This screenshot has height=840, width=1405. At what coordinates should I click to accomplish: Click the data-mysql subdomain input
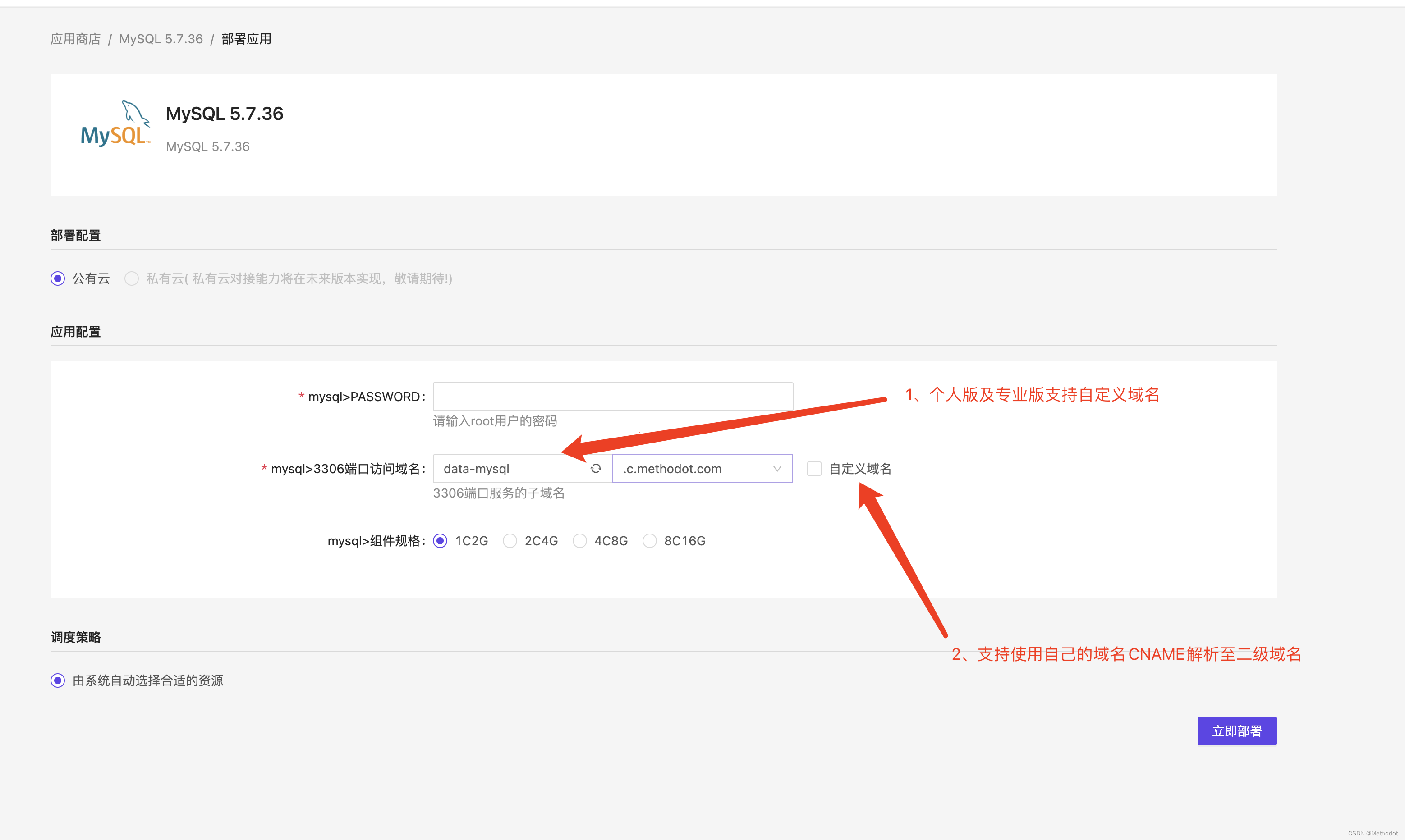510,469
